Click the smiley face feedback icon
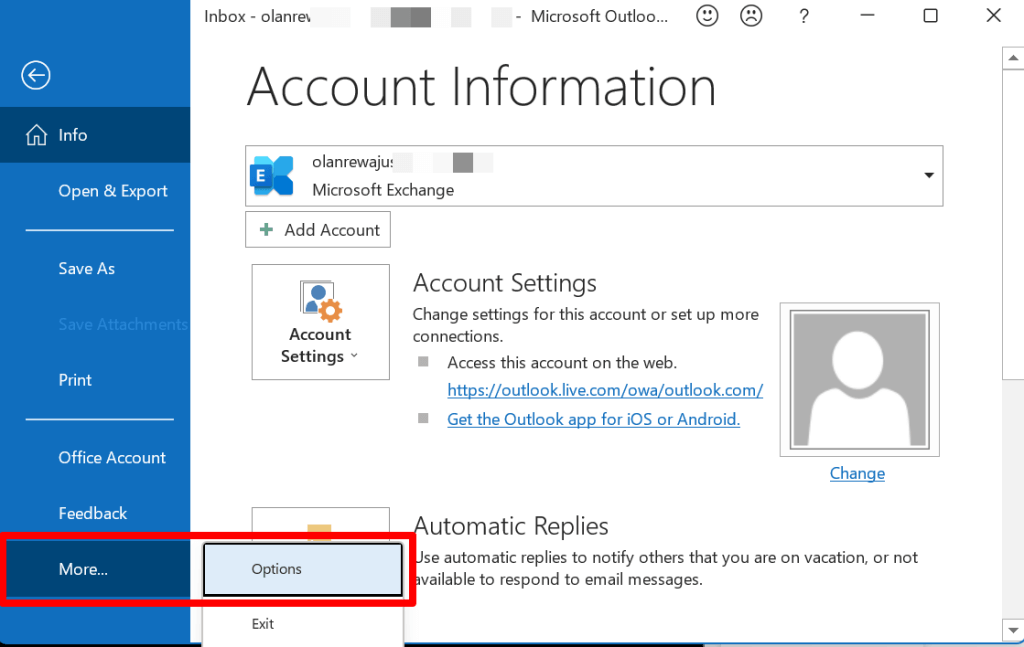The width and height of the screenshot is (1024, 647). tap(707, 16)
